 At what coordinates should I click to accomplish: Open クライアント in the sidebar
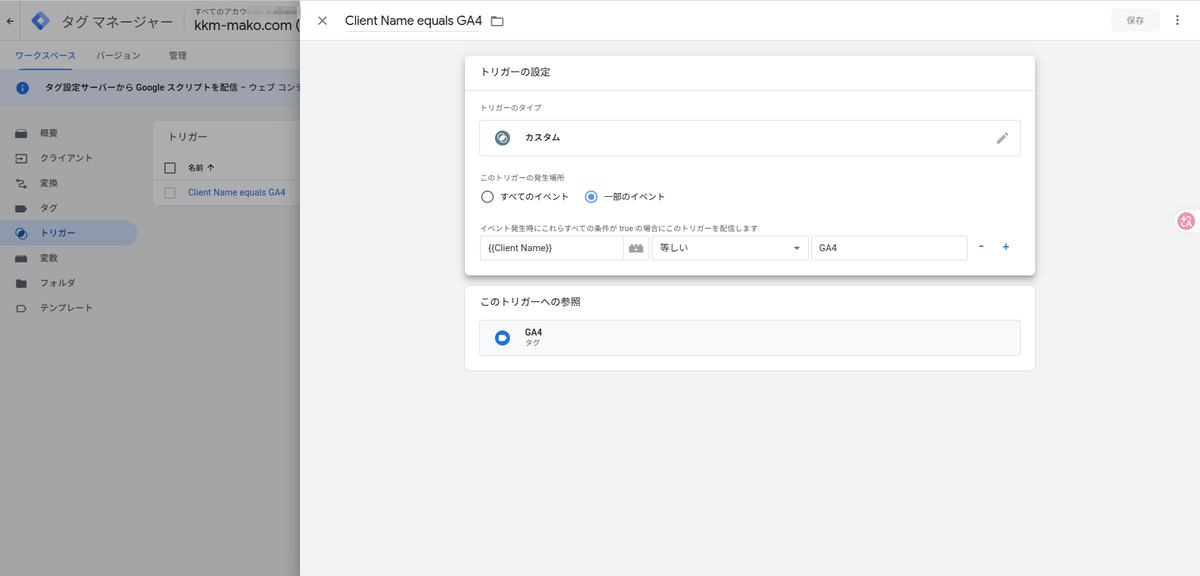[x=68, y=158]
